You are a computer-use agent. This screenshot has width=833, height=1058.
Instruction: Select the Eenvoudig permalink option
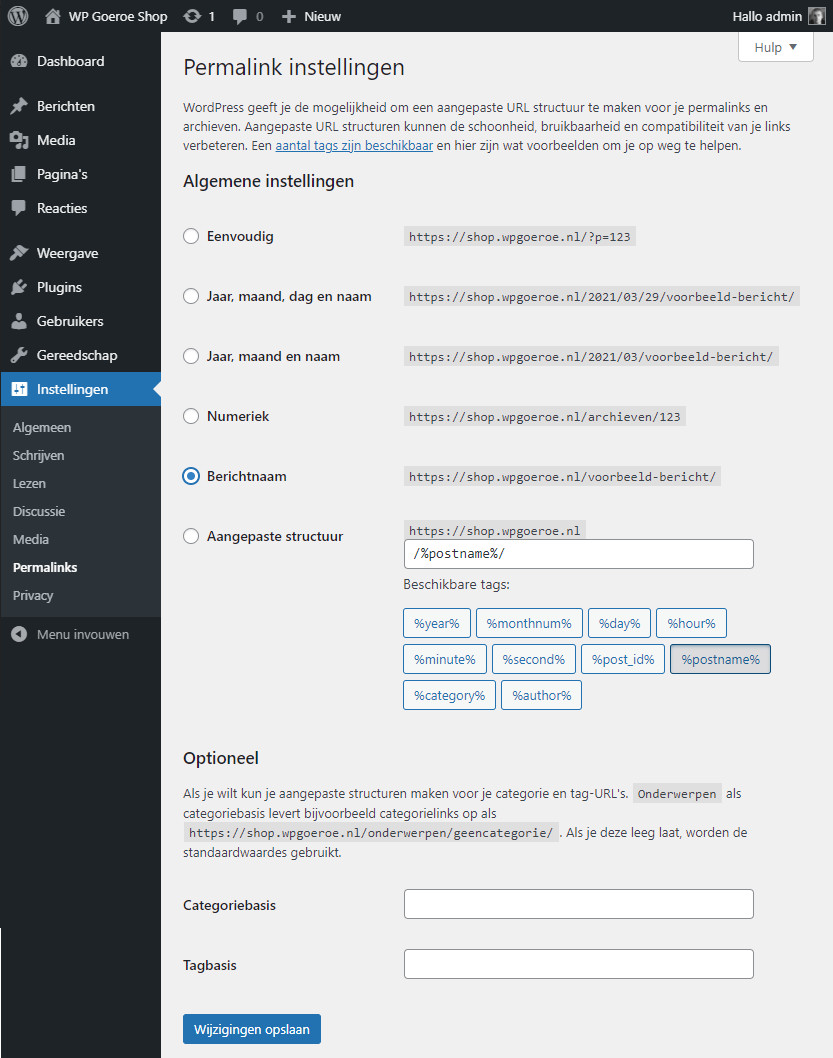191,237
